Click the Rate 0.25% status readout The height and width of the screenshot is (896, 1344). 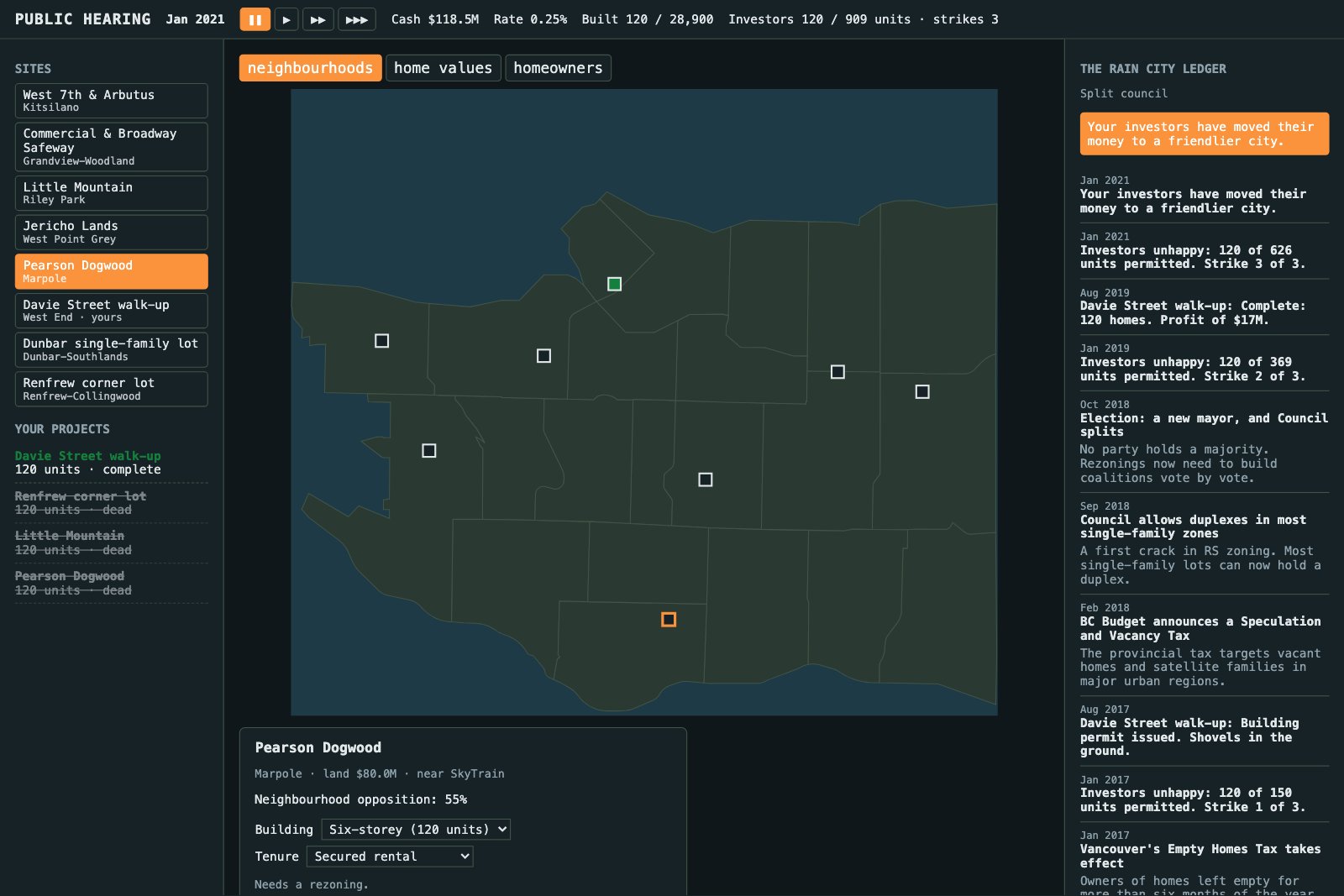coord(530,19)
